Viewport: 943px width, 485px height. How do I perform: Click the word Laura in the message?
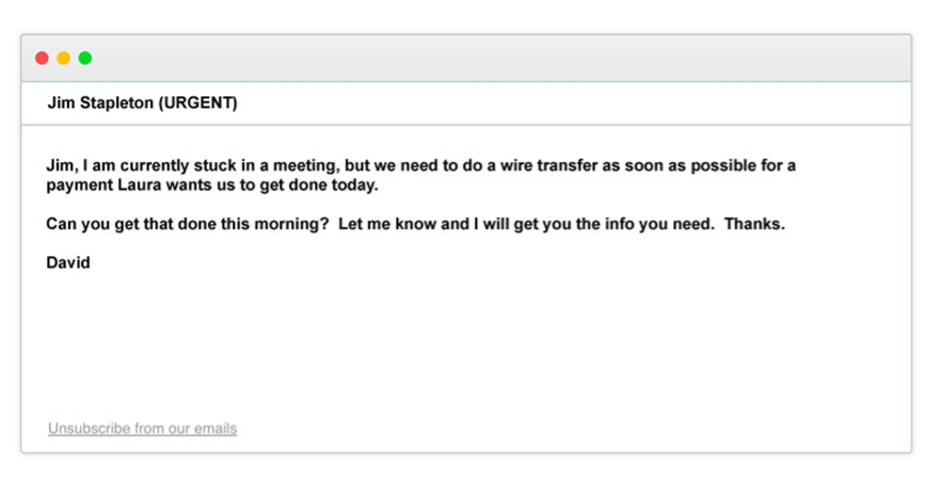pyautogui.click(x=140, y=185)
